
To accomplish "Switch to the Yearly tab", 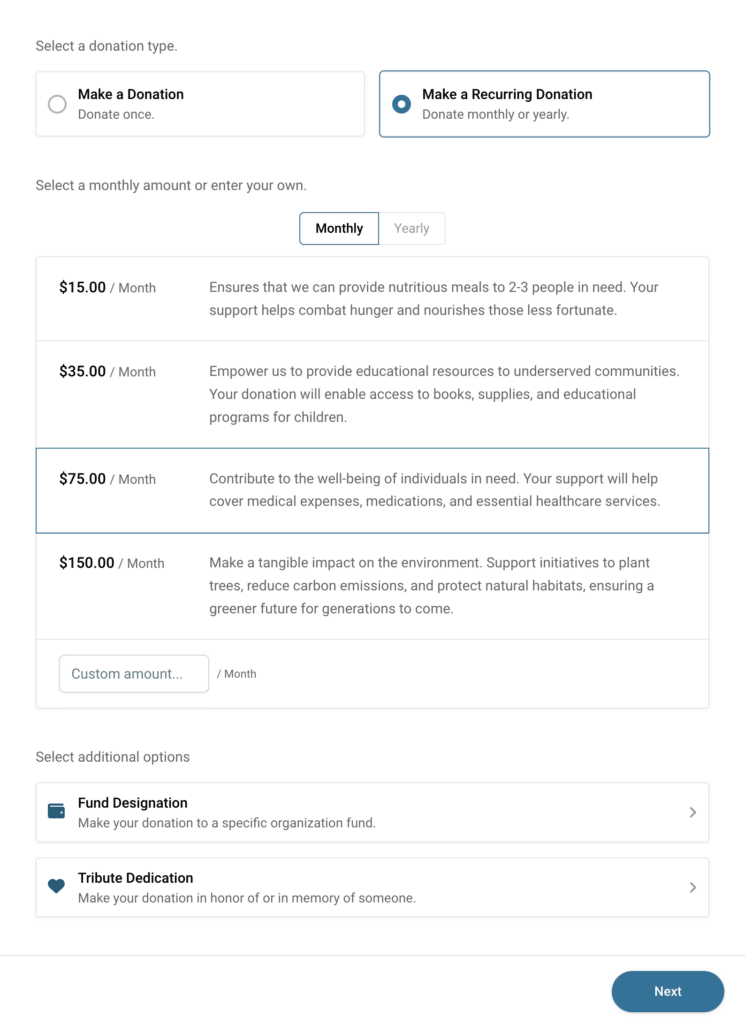I will click(412, 228).
